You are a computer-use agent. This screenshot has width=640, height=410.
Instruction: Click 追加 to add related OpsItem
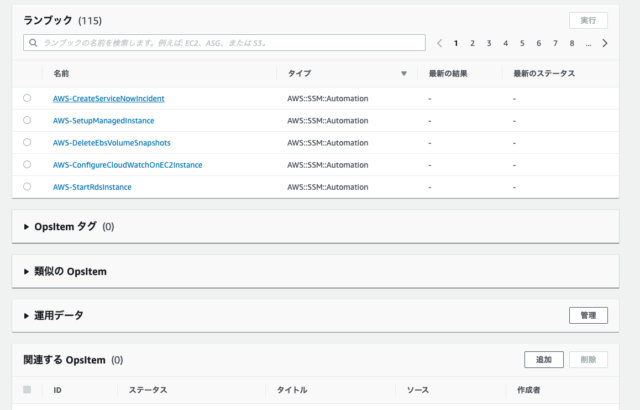[544, 359]
